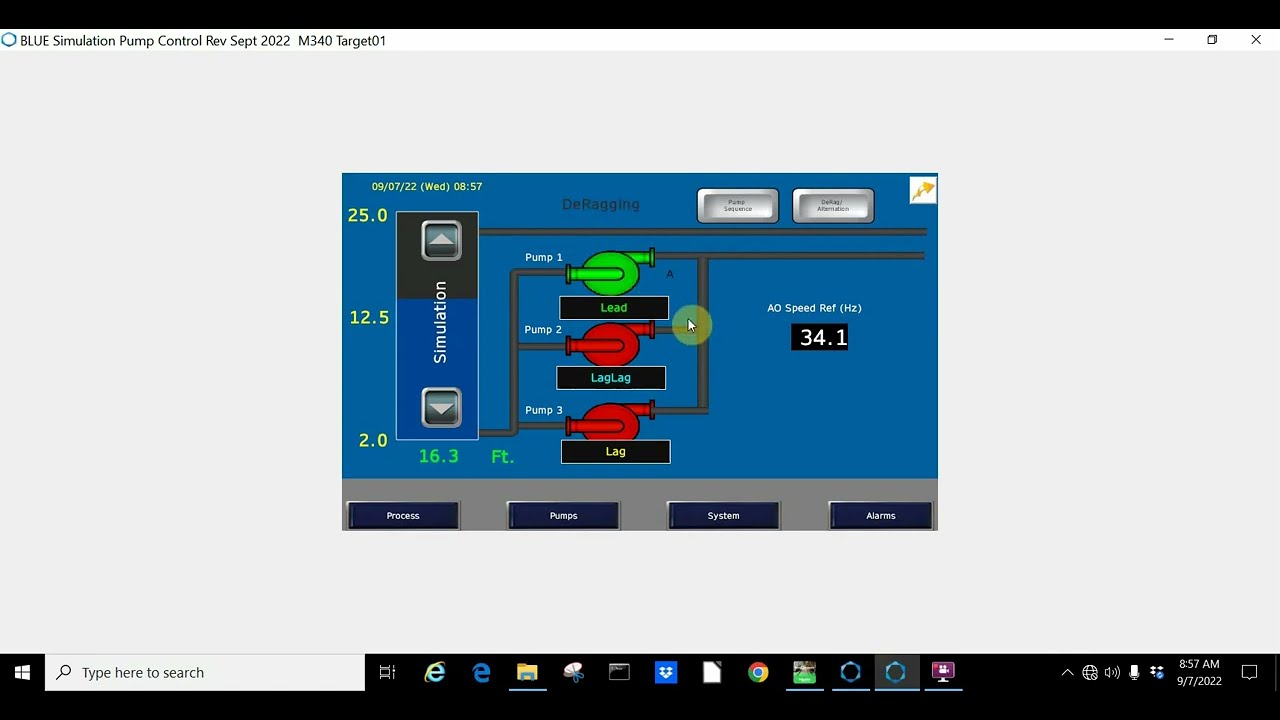This screenshot has width=1280, height=720.
Task: Click the 25.0 high level setpoint
Action: pos(367,215)
